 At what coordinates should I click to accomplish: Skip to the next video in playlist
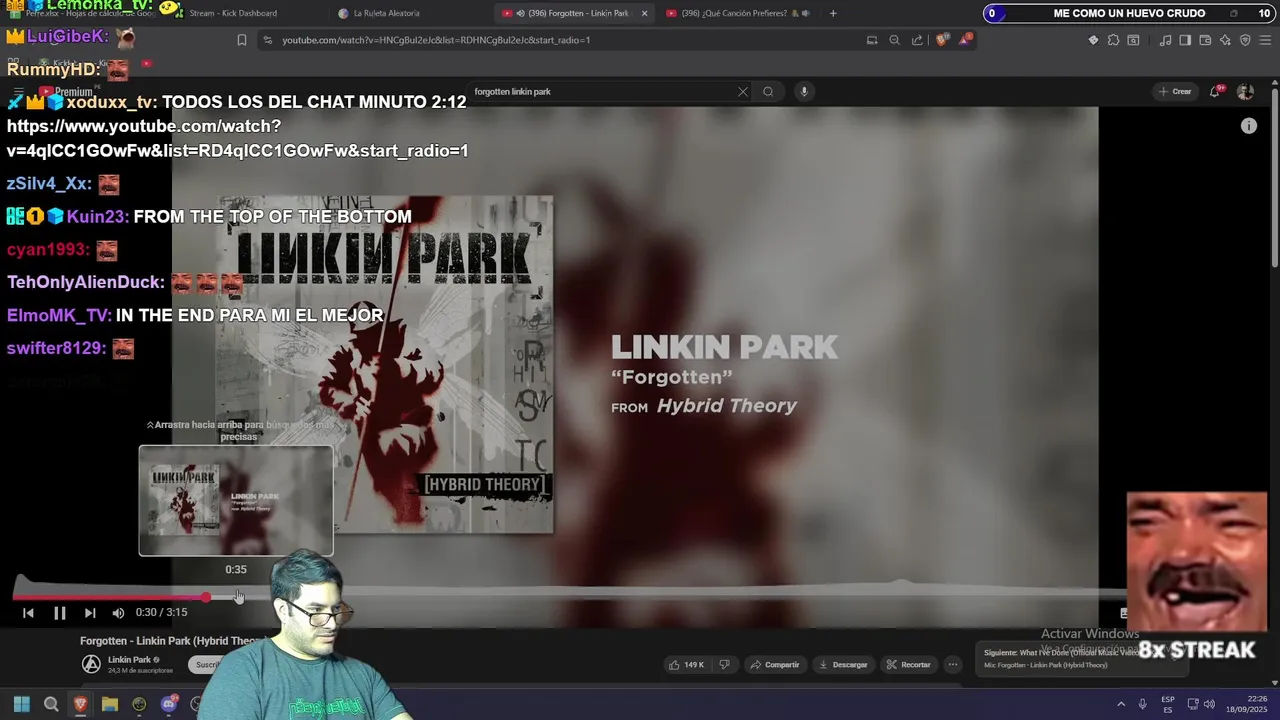tap(90, 613)
